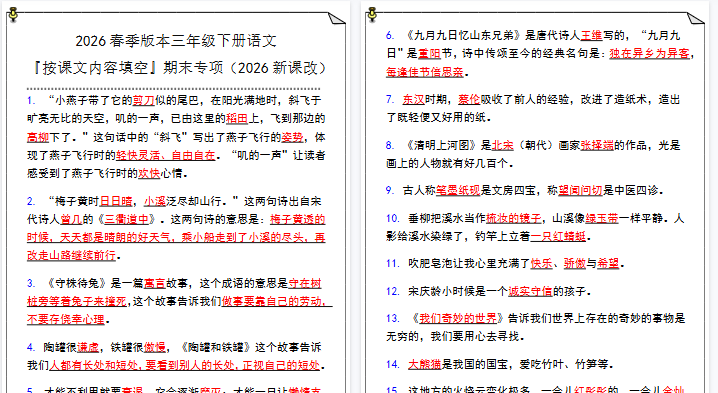Screen dimensions: 718x393
Task: Click the question number '8.' on right page
Action: (390, 145)
